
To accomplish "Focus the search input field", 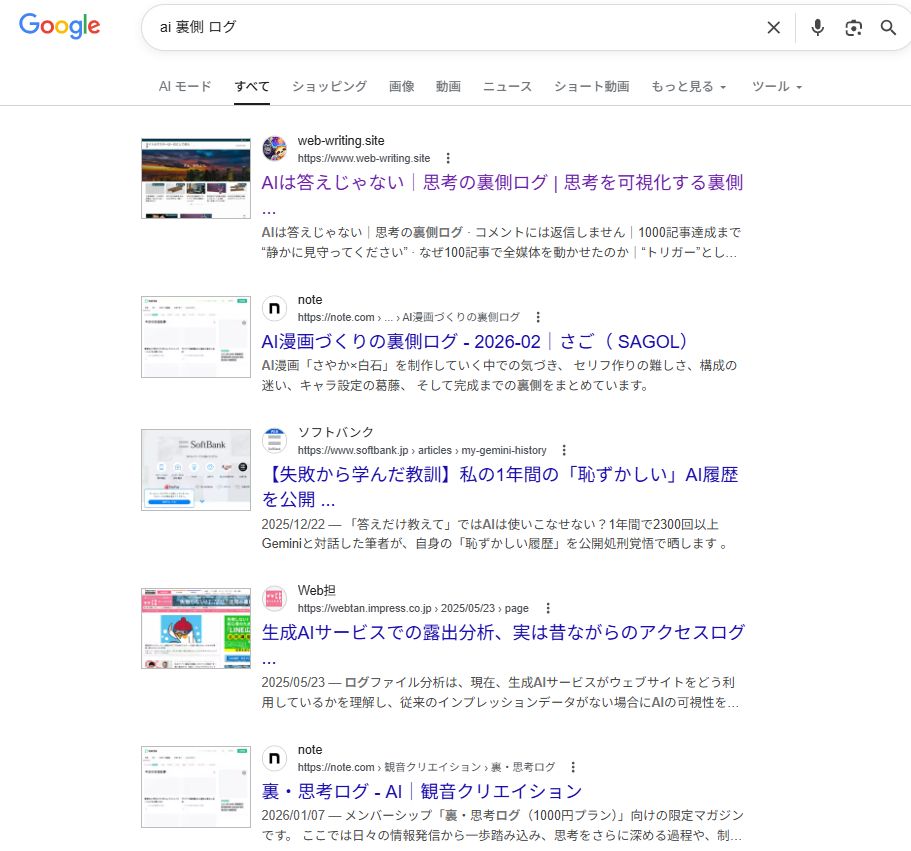I will 450,28.
